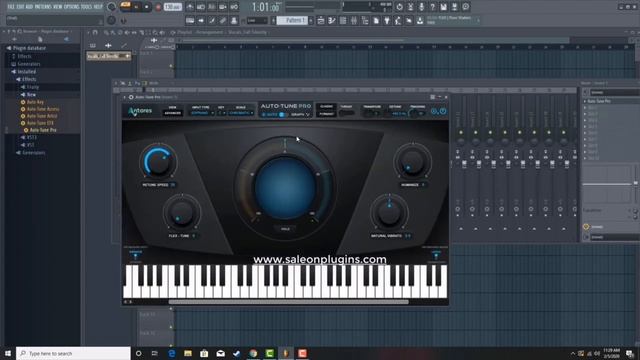640x360 pixels.
Task: Click the recording microphone icon in top toolbar
Action: coord(422,7)
